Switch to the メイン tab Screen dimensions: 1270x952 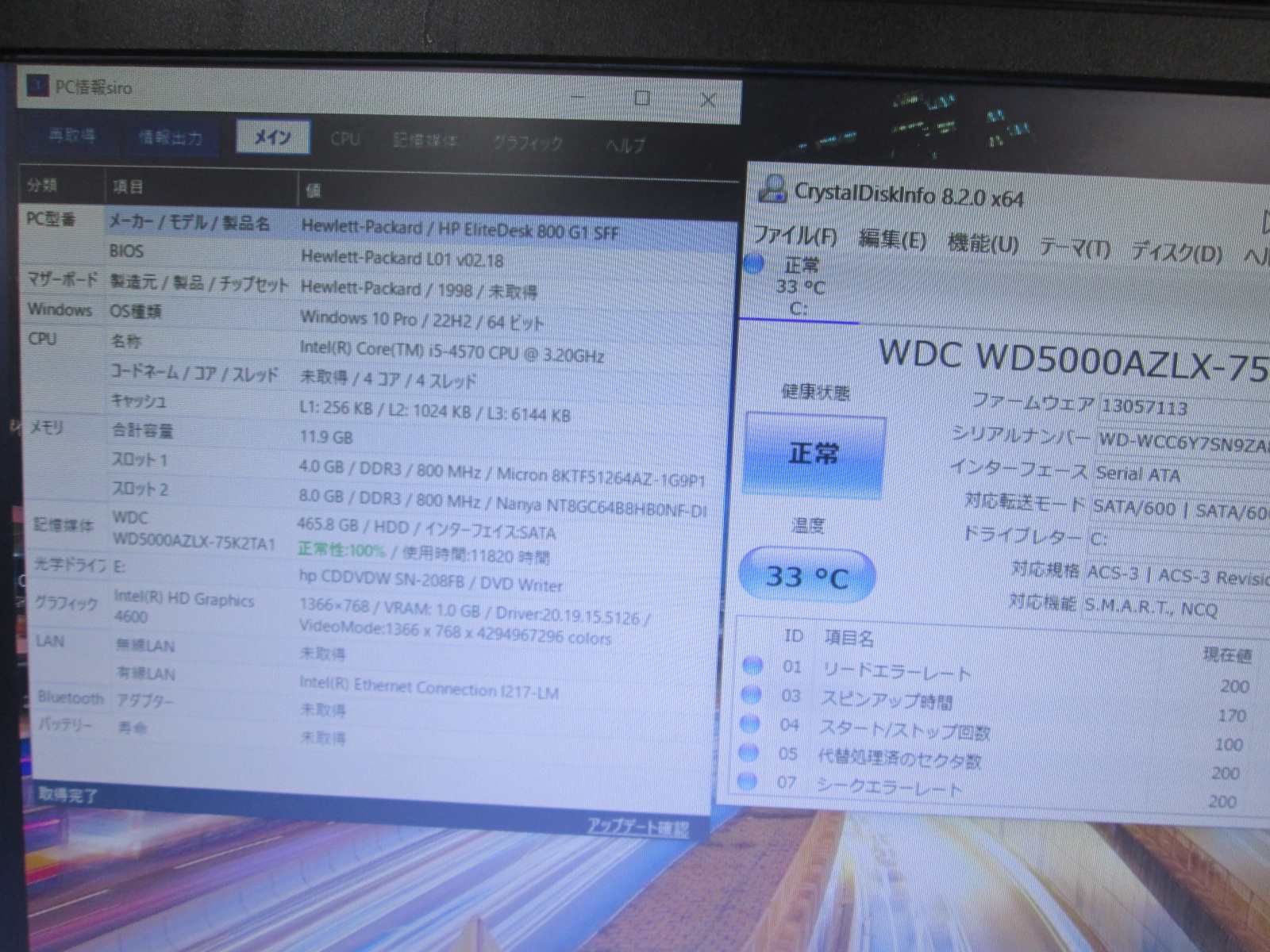pyautogui.click(x=272, y=137)
